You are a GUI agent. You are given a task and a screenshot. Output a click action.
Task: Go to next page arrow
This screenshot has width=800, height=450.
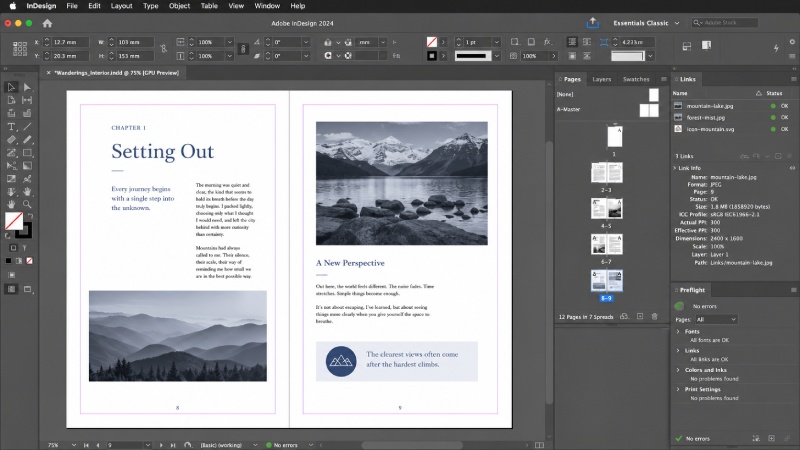coord(161,445)
